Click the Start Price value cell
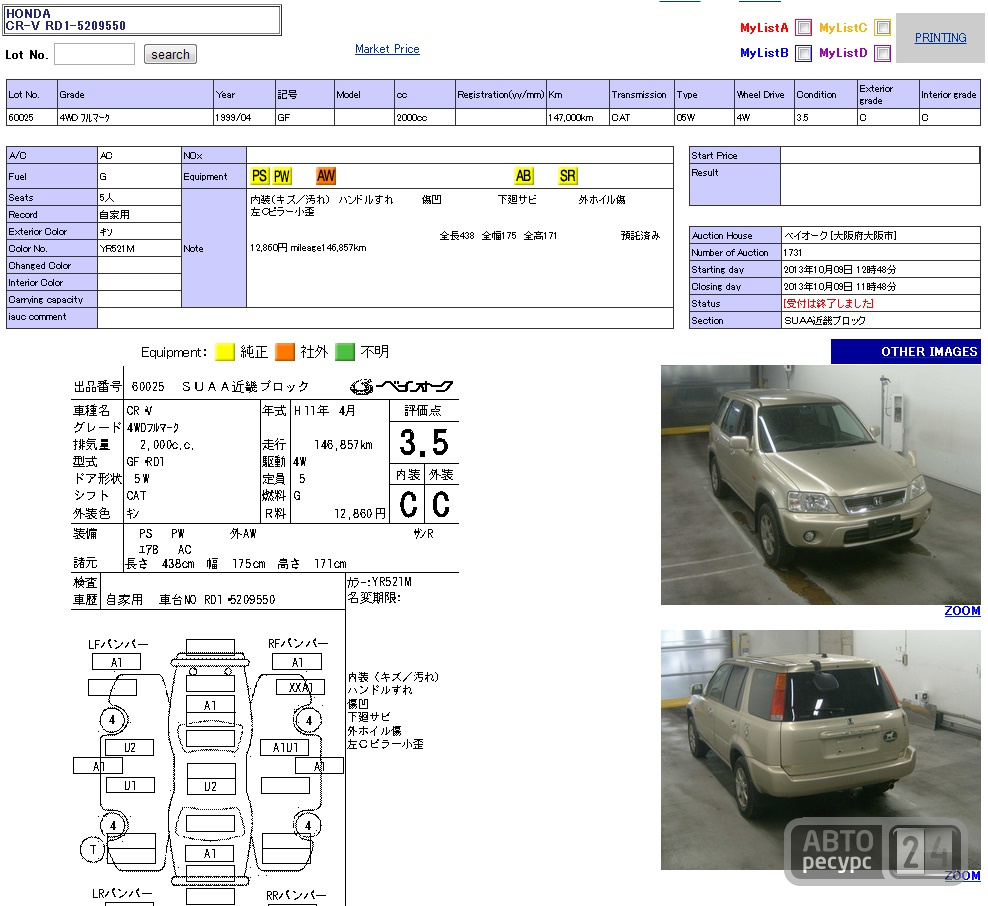 click(880, 155)
